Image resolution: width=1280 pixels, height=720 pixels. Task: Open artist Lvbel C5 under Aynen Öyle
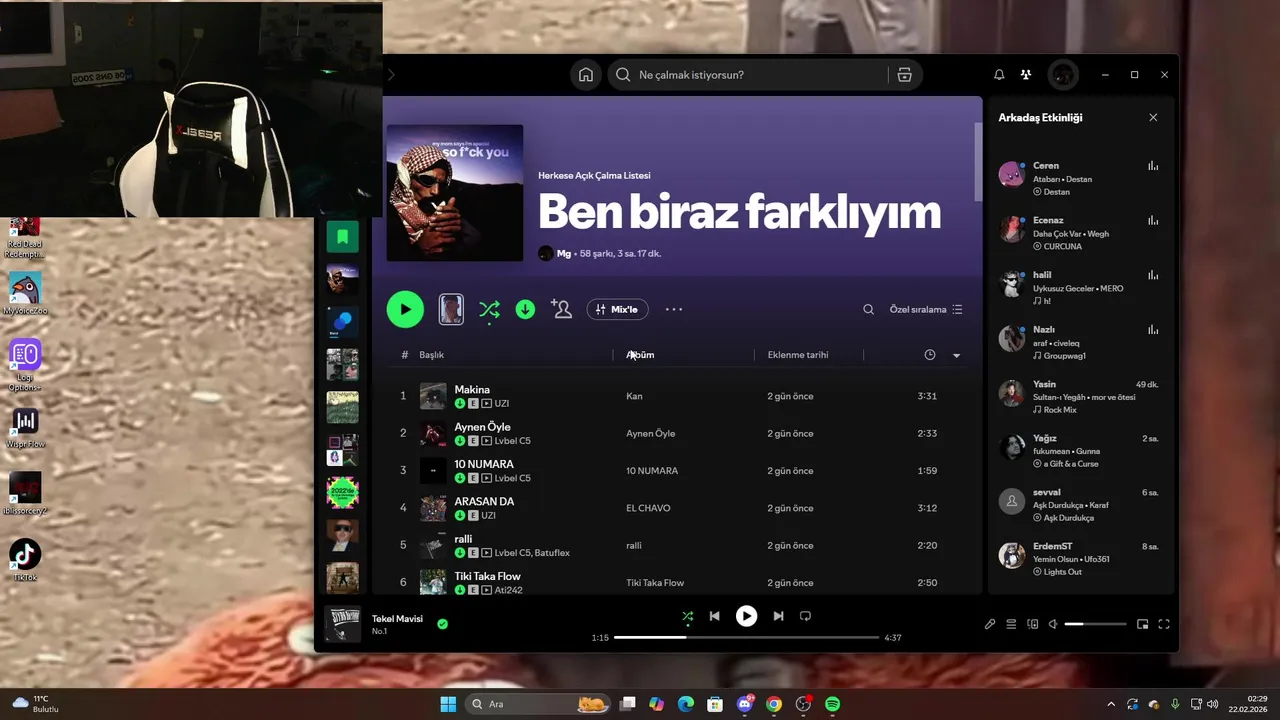tap(512, 441)
